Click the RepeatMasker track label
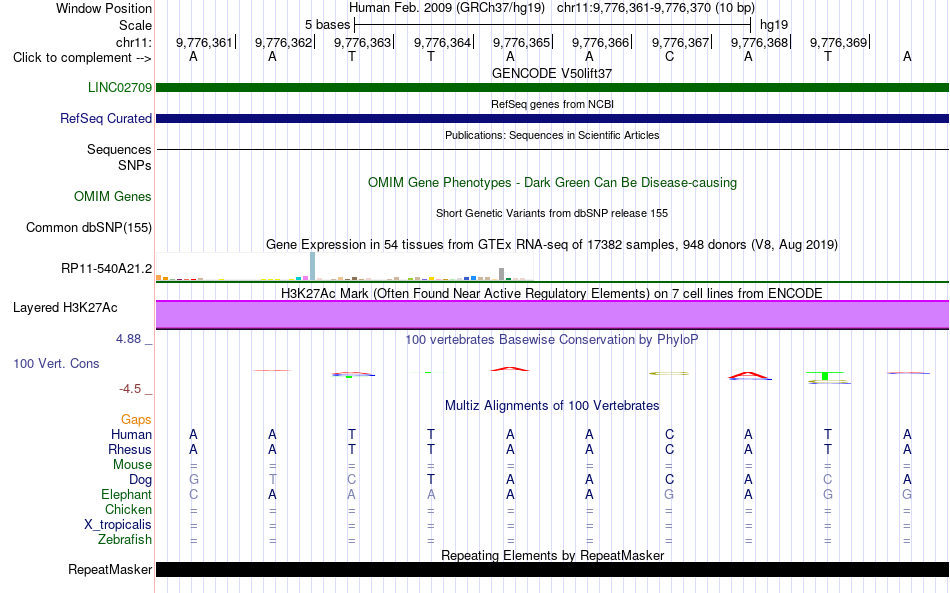 (110, 569)
